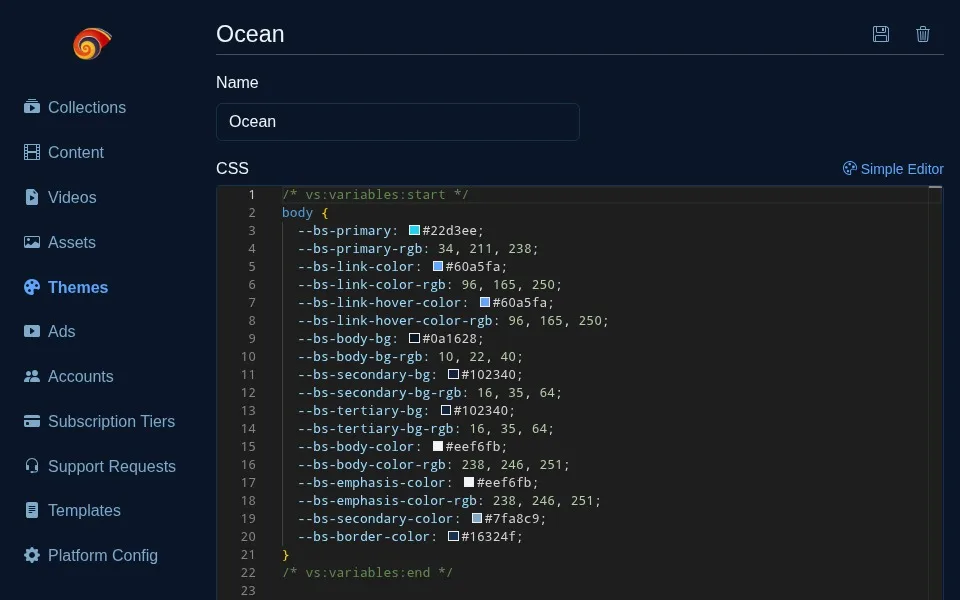Click the Ads play icon
The height and width of the screenshot is (600, 960).
pyautogui.click(x=32, y=331)
